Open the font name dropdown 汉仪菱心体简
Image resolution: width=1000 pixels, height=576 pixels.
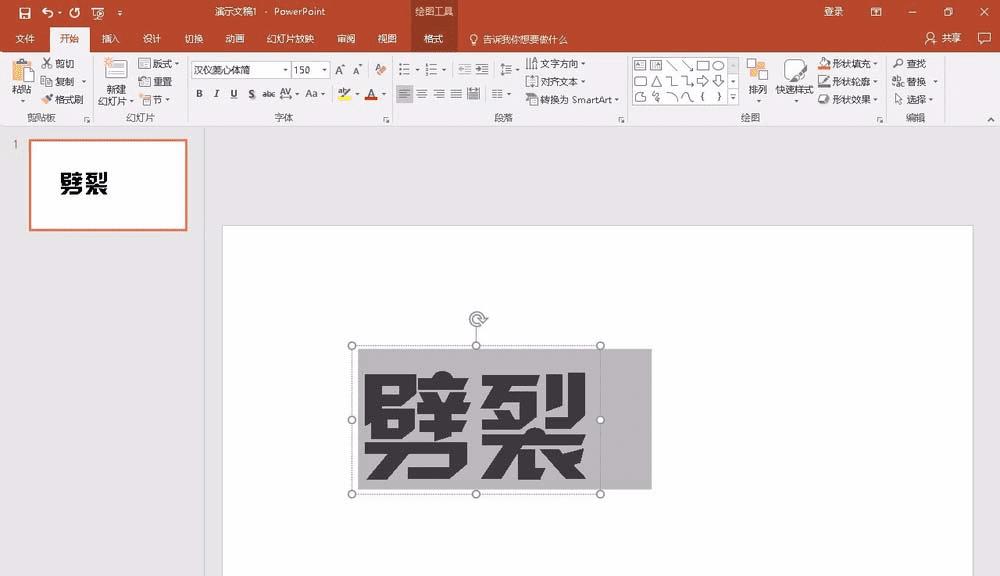[286, 70]
